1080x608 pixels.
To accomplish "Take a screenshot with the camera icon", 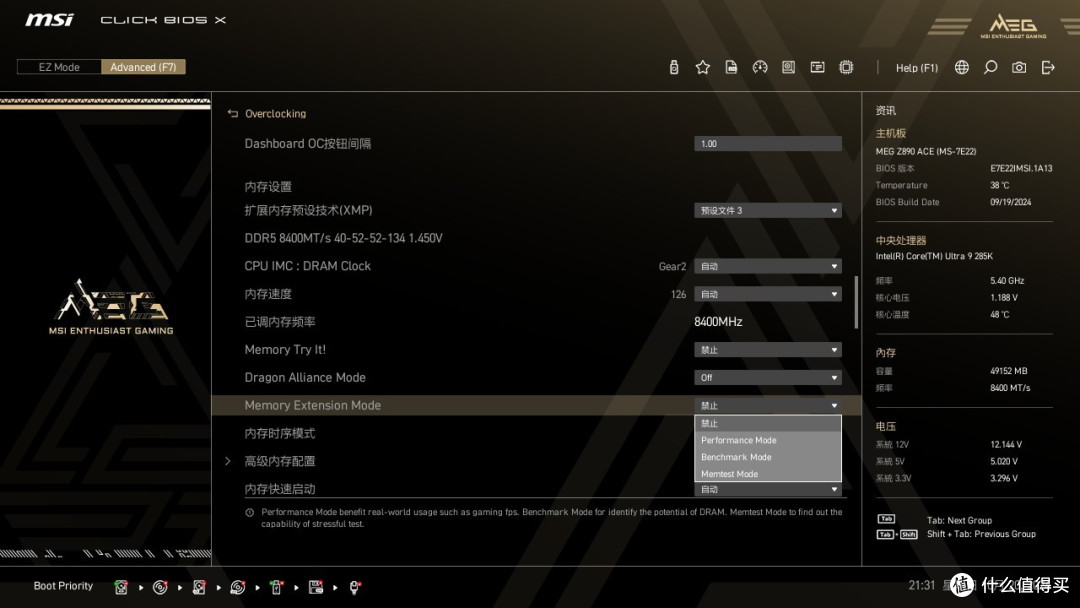I will (x=1019, y=67).
